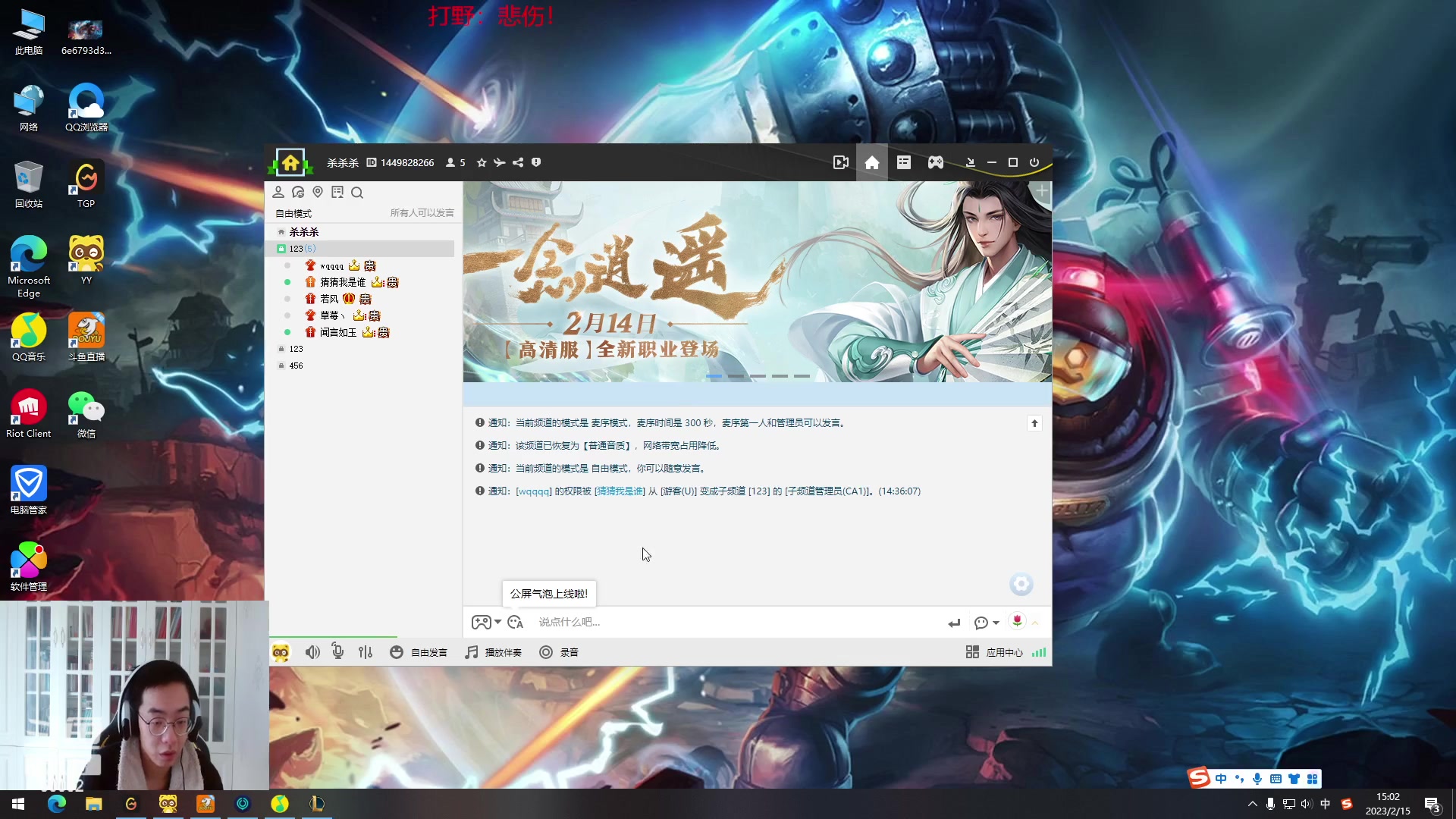Toggle the microphone icon
The image size is (1456, 819).
pos(337,651)
